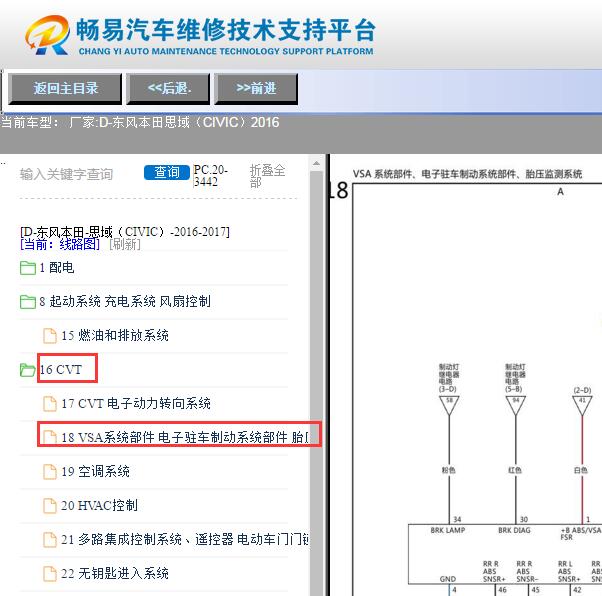The height and width of the screenshot is (596, 602).
Task: Click the 当前车型 厂家:D-东风本田思域 2016 bar text
Action: click(x=141, y=123)
